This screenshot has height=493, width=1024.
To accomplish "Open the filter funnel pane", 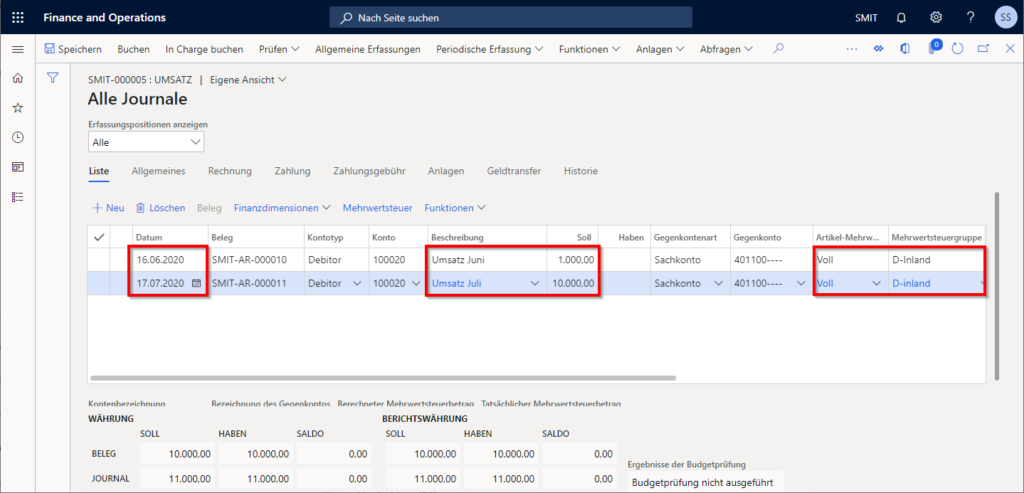I will click(53, 78).
